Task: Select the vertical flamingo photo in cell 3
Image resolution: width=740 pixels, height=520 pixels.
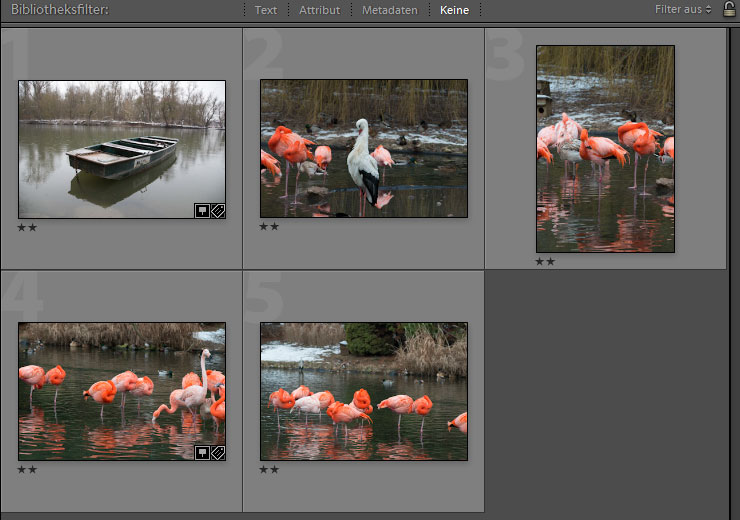Action: point(605,149)
